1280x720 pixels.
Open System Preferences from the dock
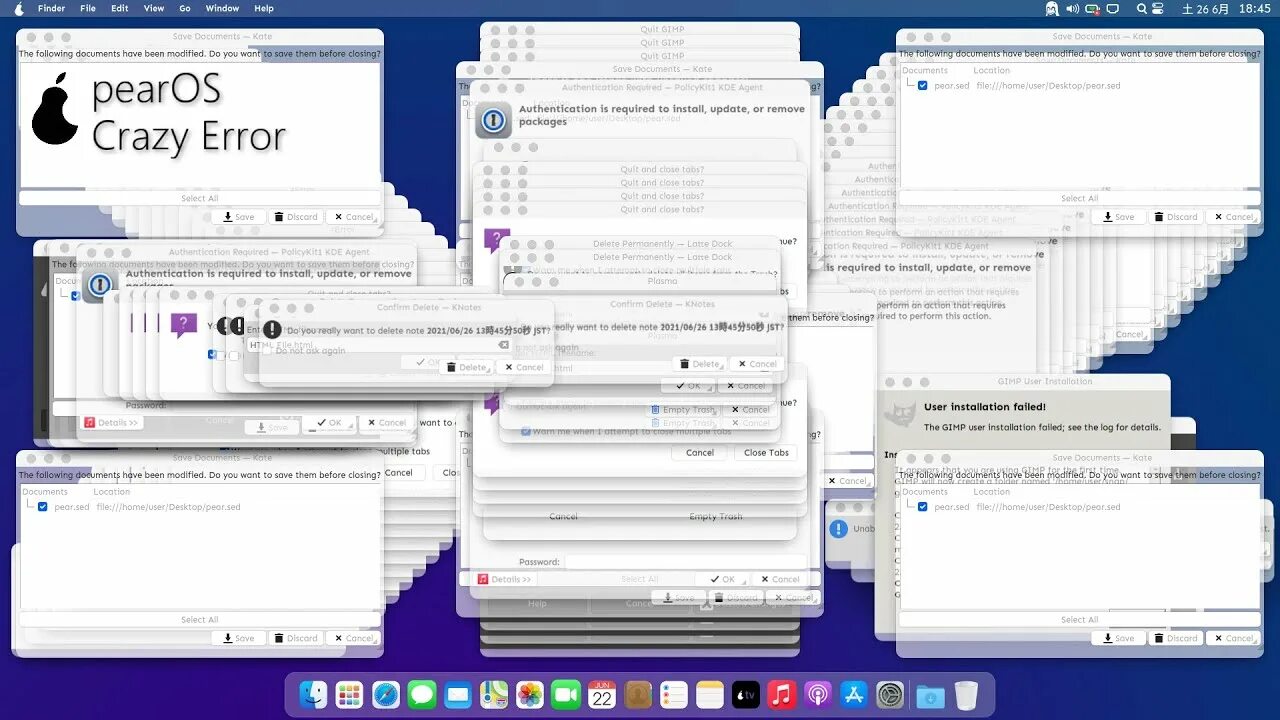pyautogui.click(x=890, y=695)
